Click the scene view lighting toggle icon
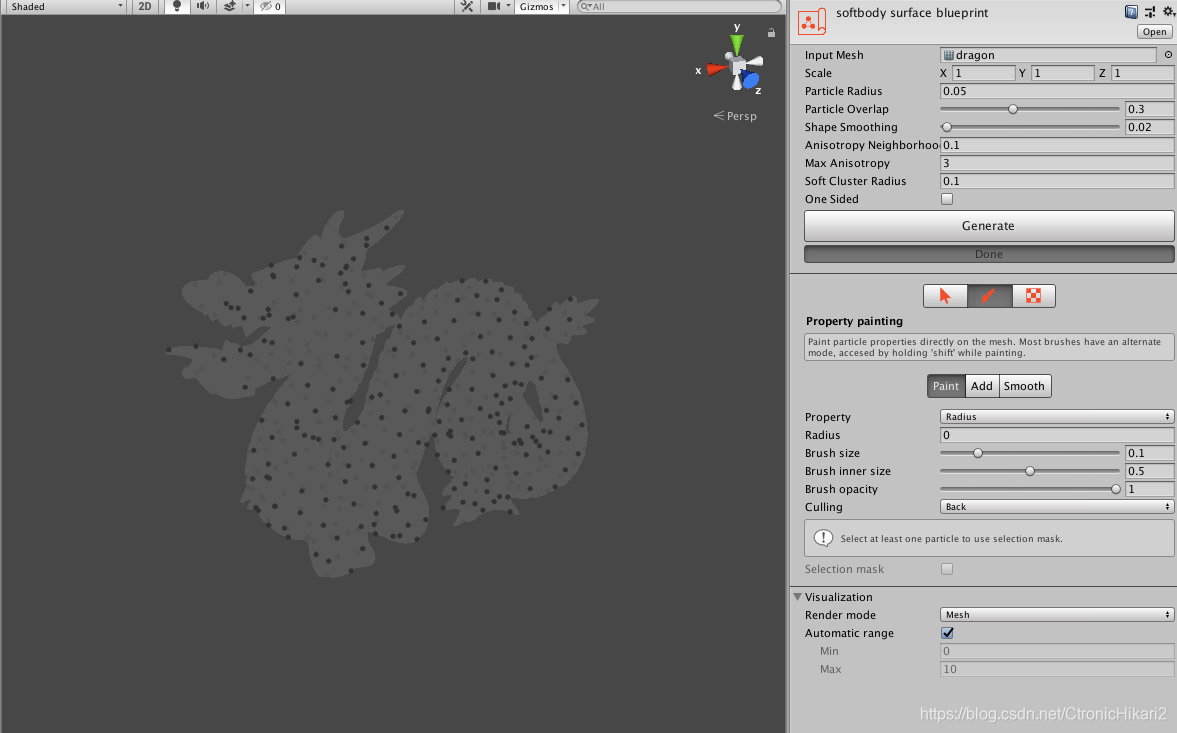Viewport: 1177px width, 733px height. tap(176, 7)
